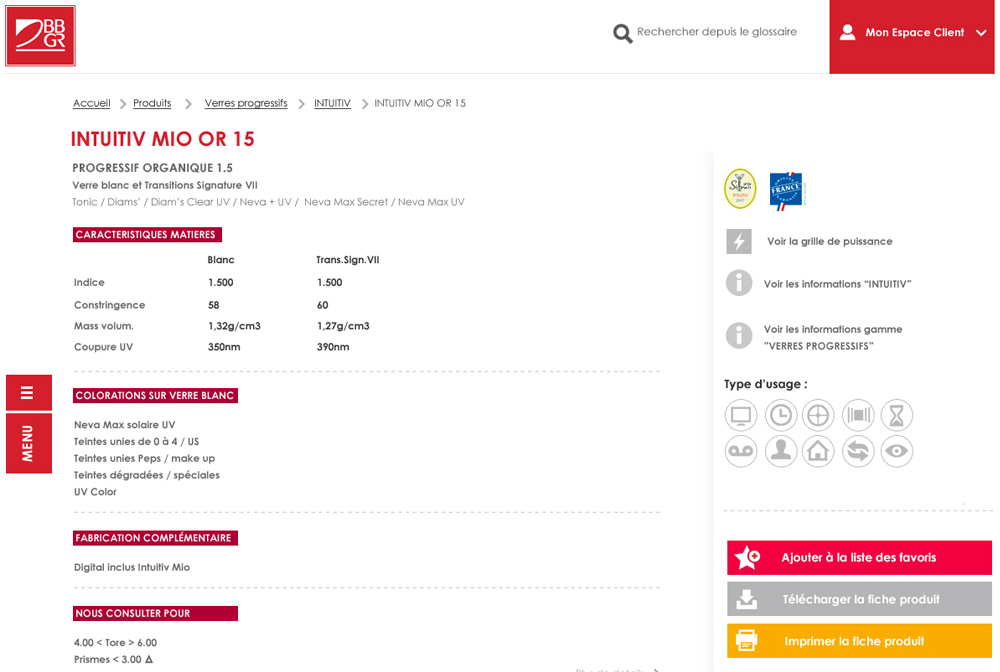Add product to the favorites list

(859, 558)
